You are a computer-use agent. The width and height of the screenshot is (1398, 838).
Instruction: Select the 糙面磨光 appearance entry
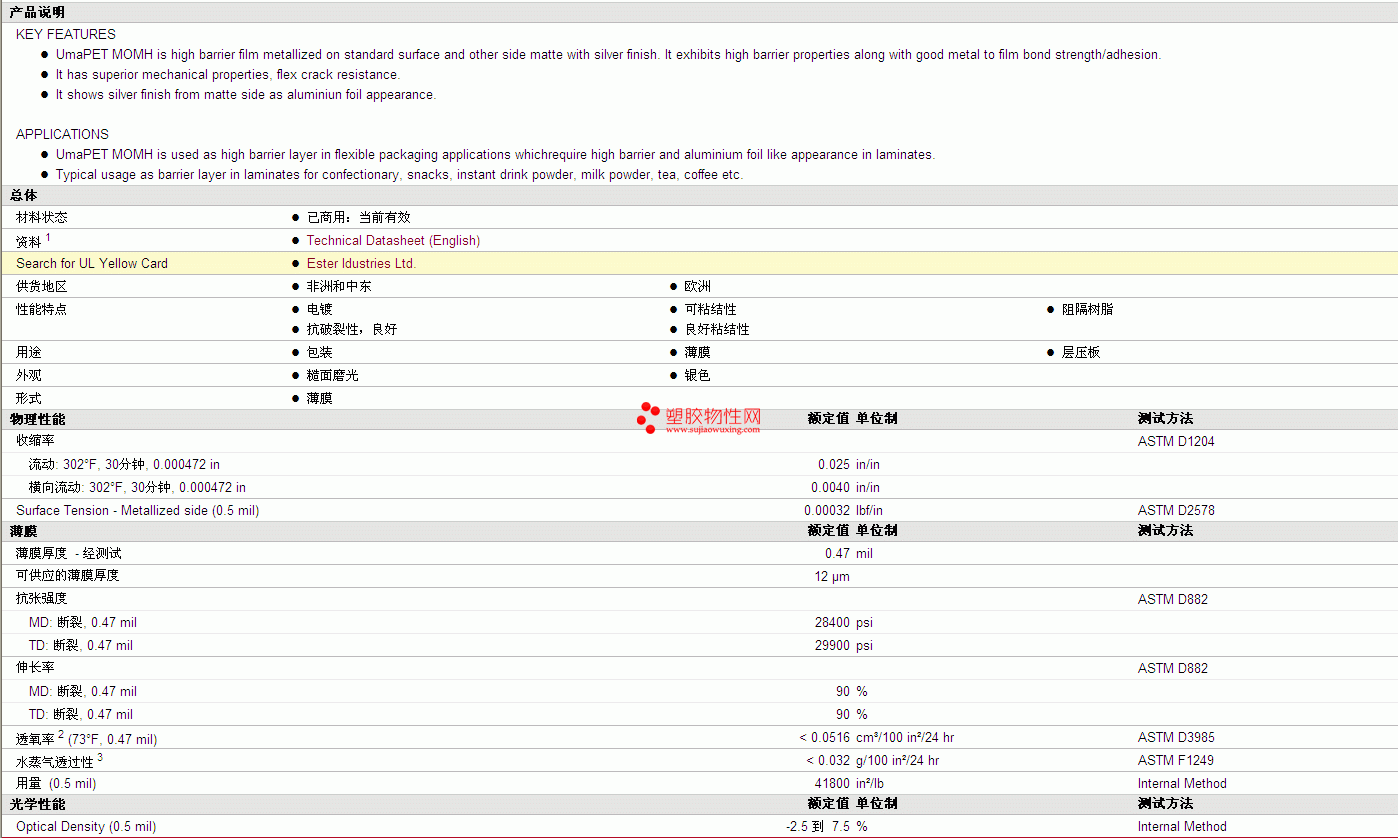pyautogui.click(x=332, y=376)
